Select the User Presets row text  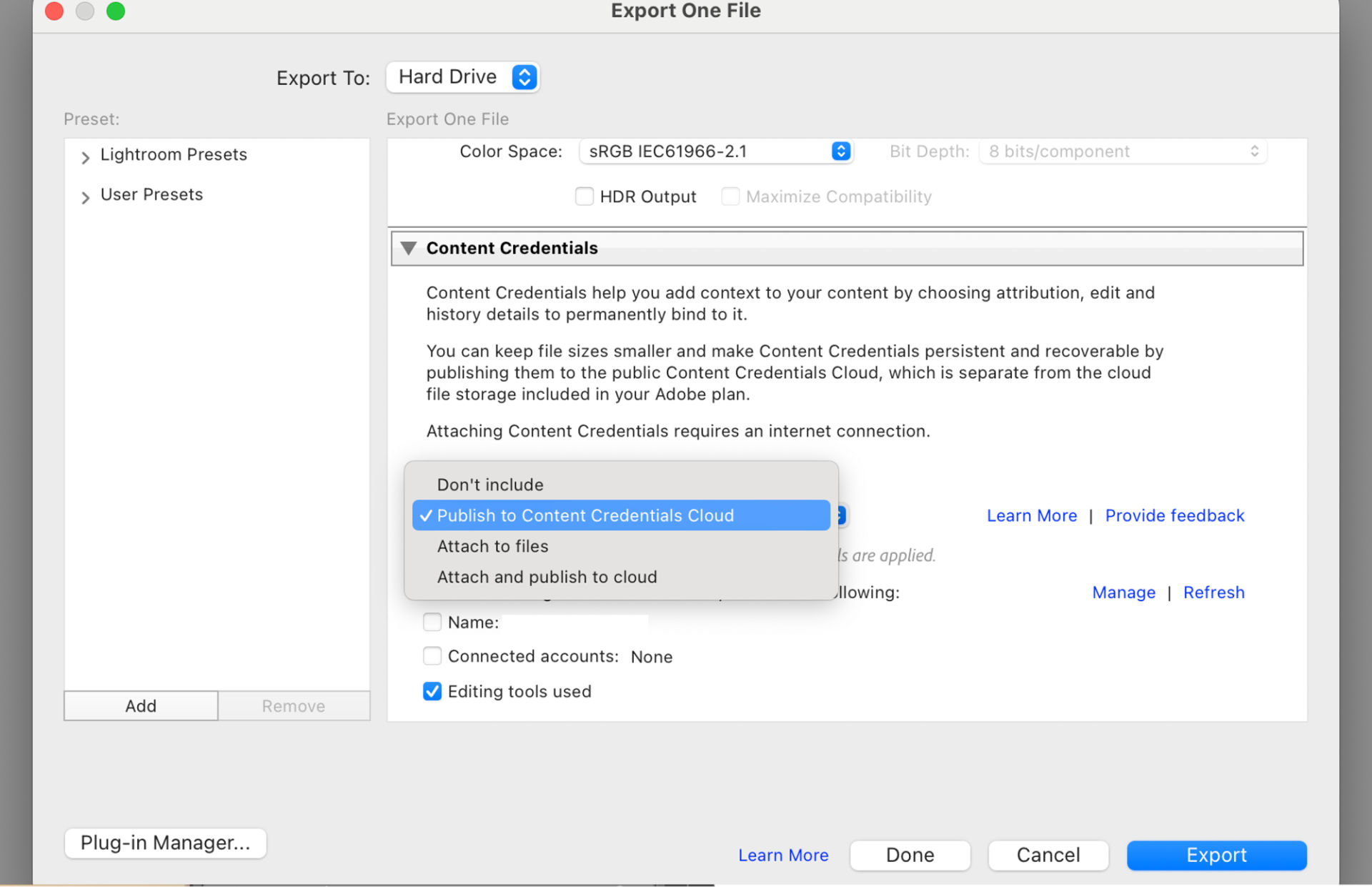point(151,194)
